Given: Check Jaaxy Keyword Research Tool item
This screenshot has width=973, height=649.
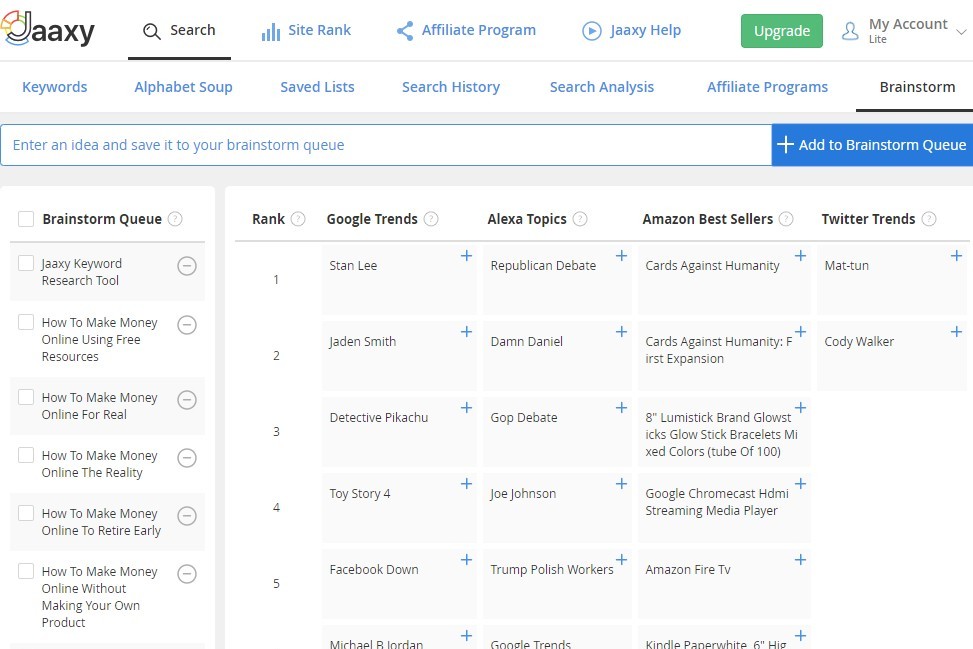Looking at the screenshot, I should pos(26,263).
